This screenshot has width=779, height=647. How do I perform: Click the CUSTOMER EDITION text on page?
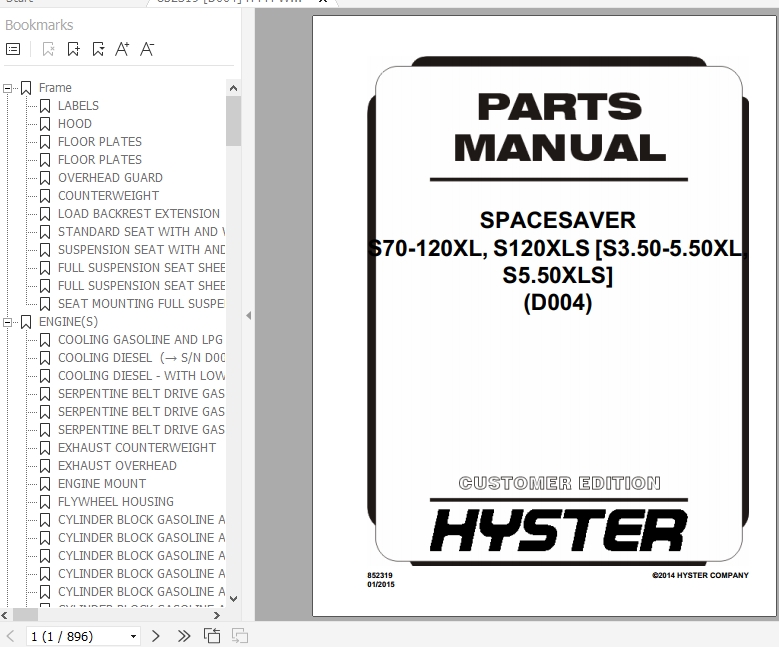559,483
